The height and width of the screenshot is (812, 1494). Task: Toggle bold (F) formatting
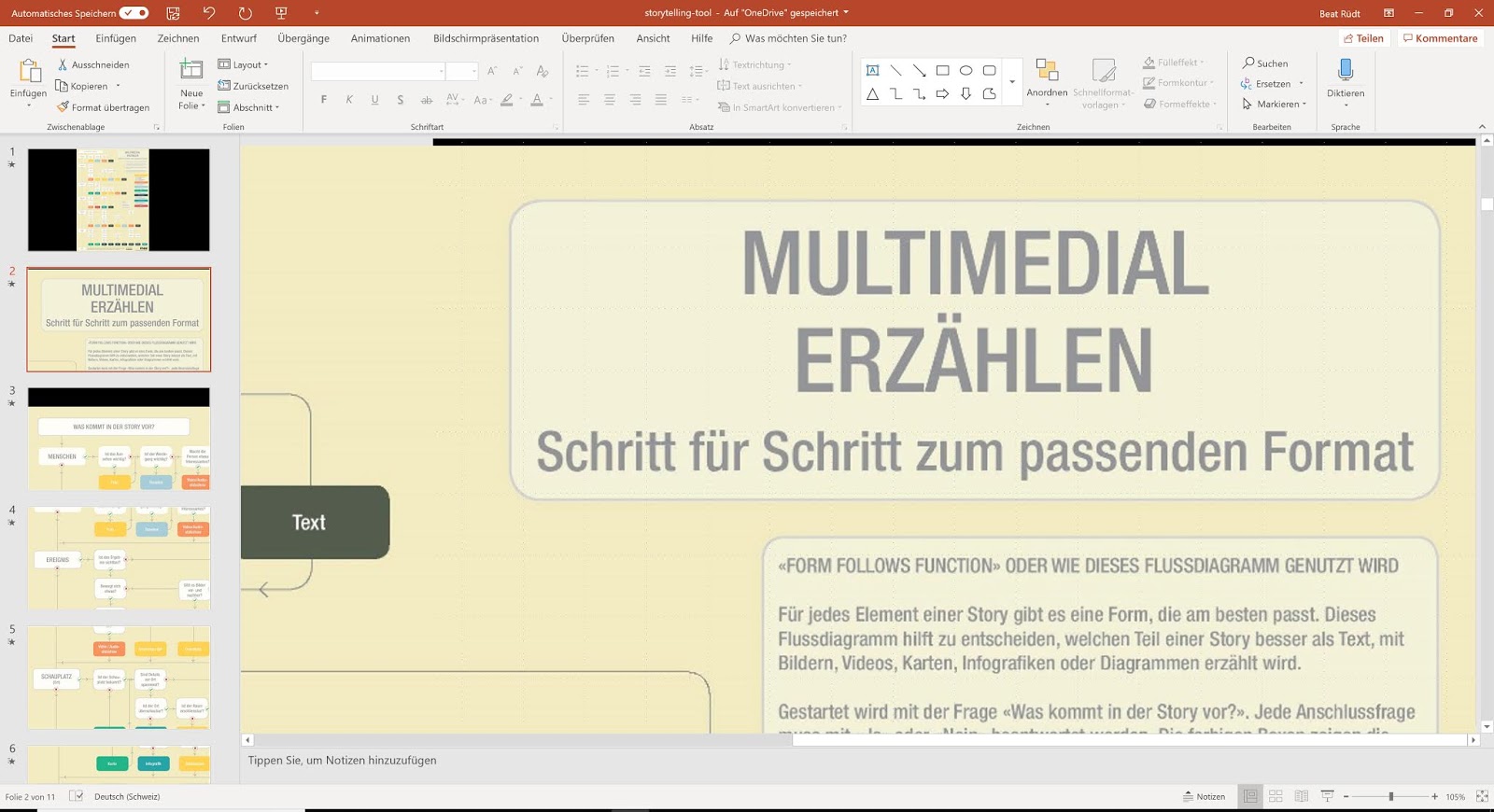click(x=324, y=100)
